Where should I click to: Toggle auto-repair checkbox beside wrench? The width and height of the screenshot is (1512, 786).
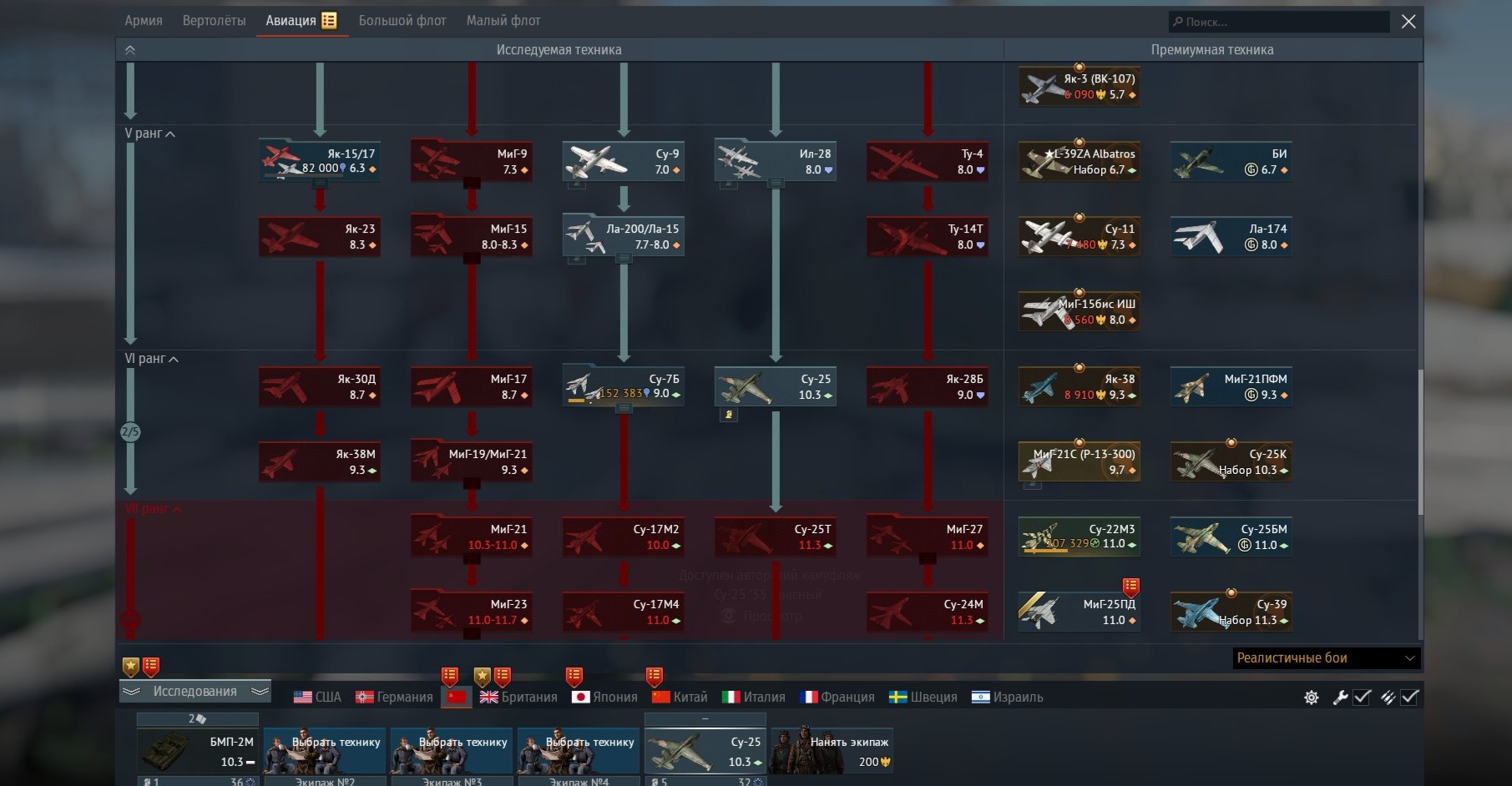click(1363, 697)
